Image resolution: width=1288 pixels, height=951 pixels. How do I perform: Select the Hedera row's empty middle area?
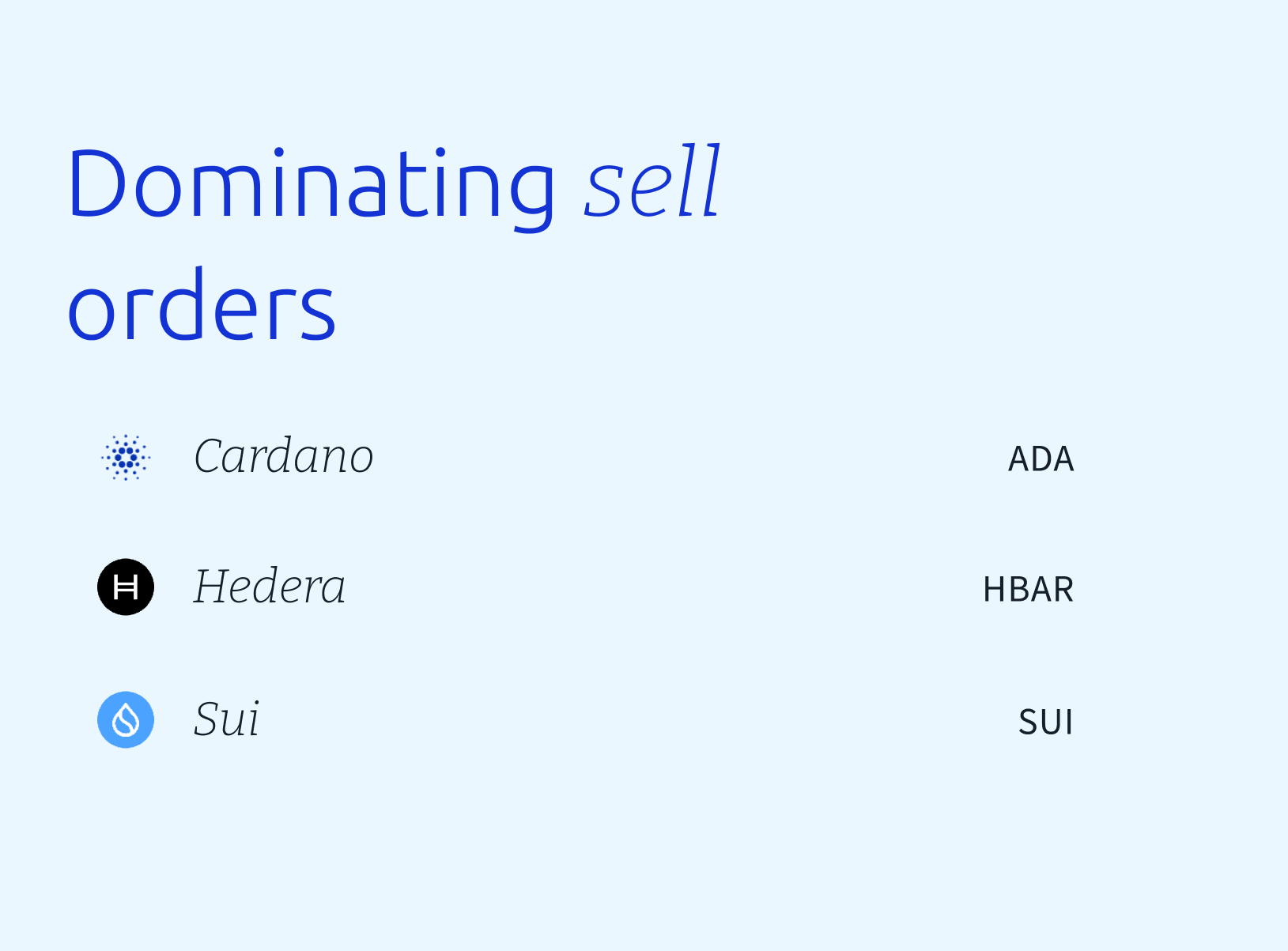pyautogui.click(x=664, y=587)
